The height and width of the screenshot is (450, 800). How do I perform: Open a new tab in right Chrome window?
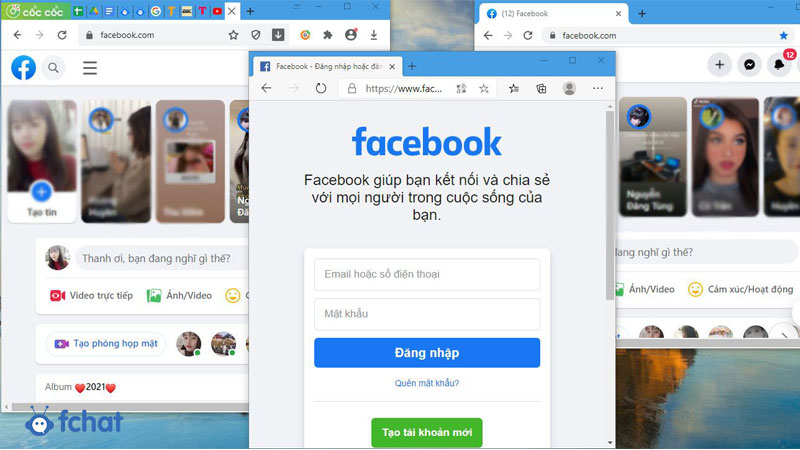point(642,14)
